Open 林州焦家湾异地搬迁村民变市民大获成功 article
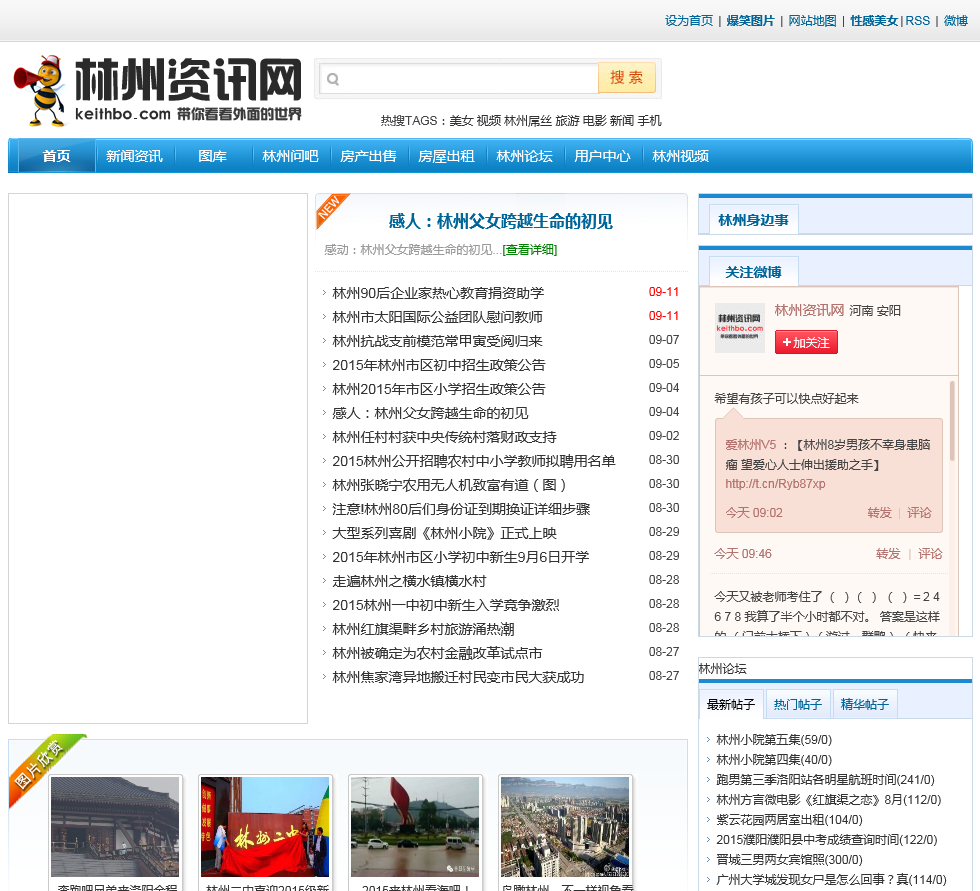The height and width of the screenshot is (891, 980). (x=458, y=677)
